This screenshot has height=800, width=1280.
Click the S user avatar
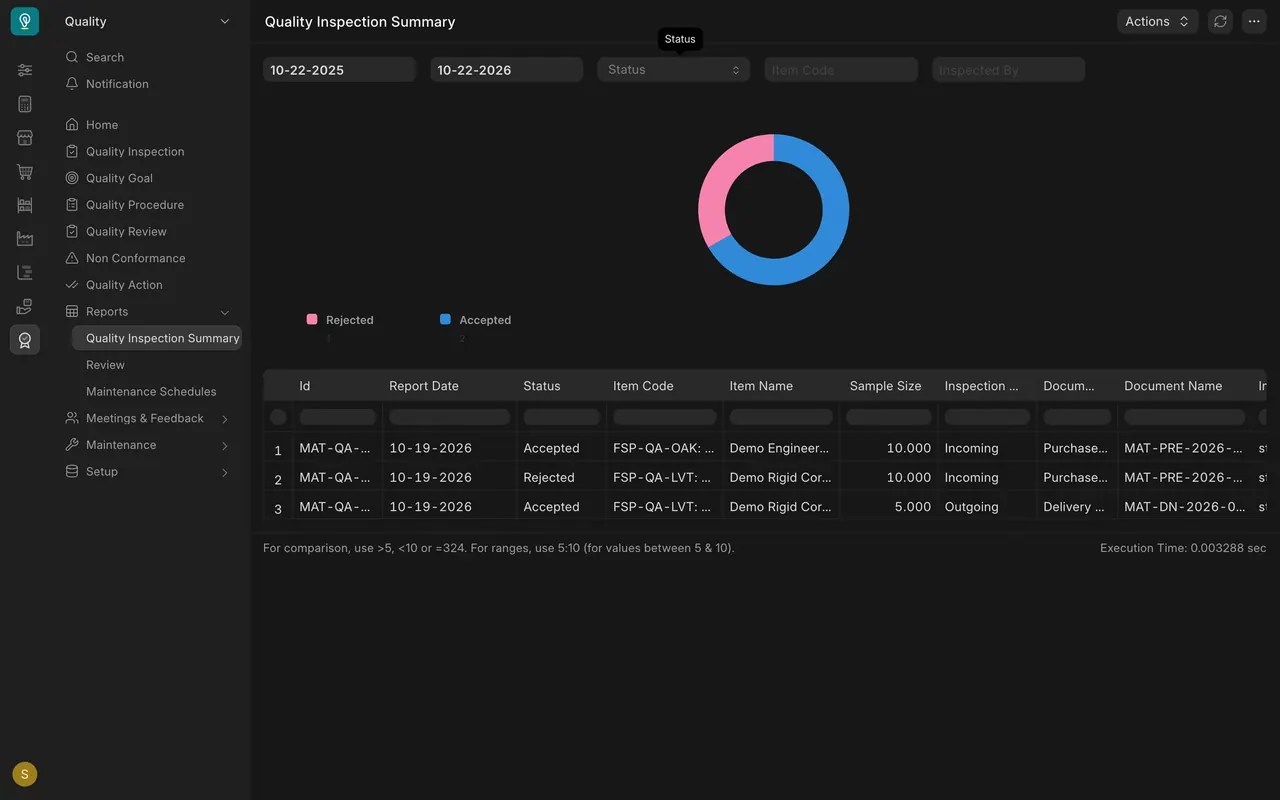point(25,774)
